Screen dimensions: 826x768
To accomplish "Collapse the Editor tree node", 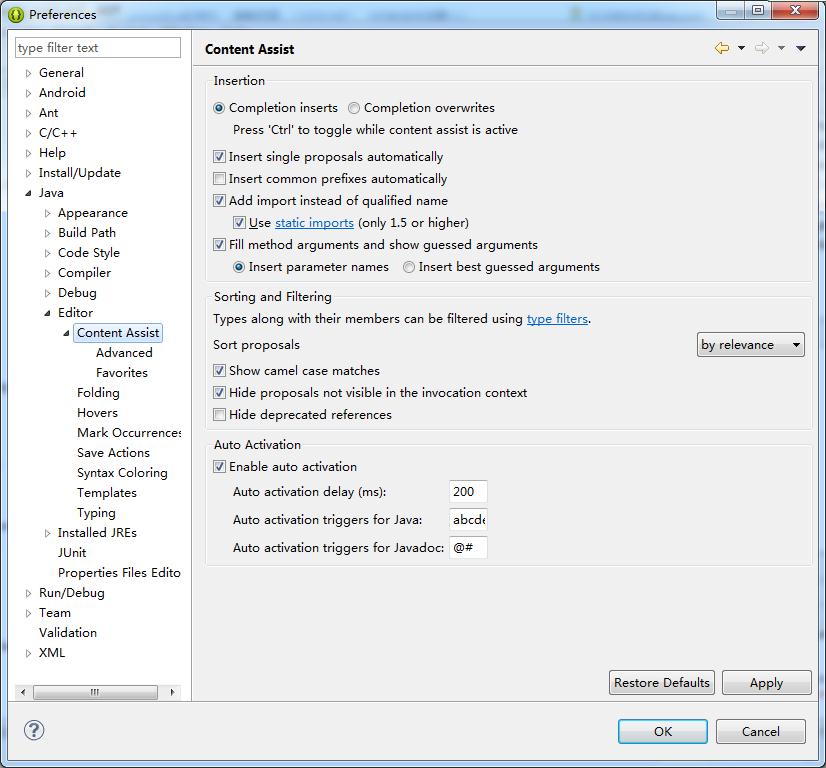I will pyautogui.click(x=47, y=313).
